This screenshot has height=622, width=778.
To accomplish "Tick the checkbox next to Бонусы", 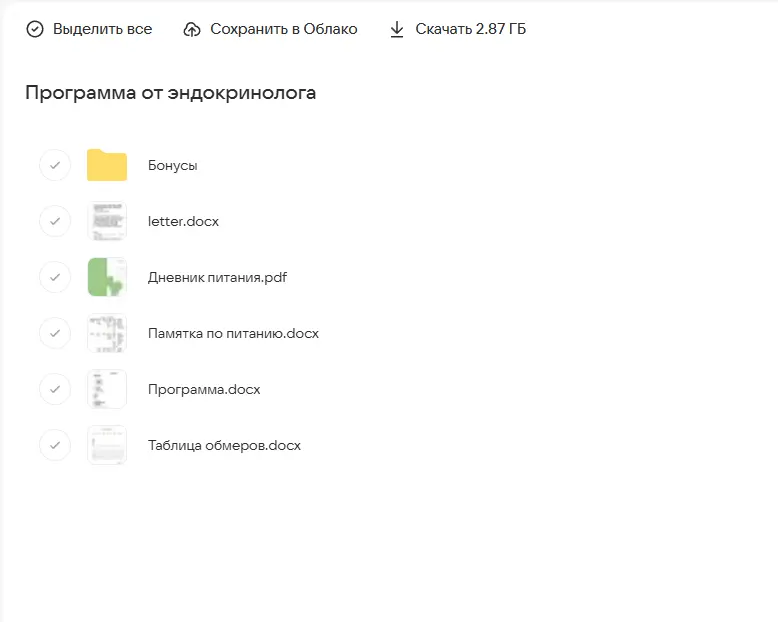I will pyautogui.click(x=55, y=165).
